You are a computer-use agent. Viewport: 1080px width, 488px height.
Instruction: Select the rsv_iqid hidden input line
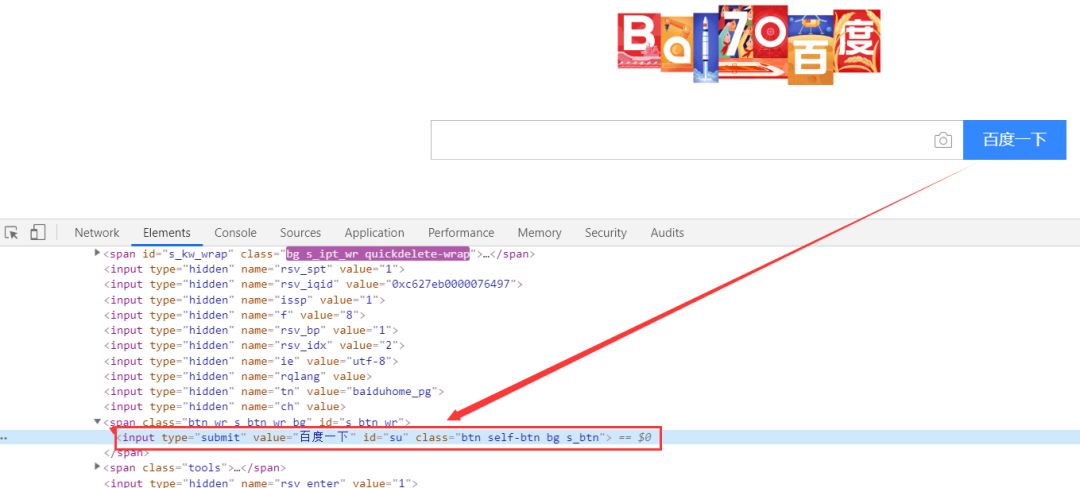tap(313, 284)
